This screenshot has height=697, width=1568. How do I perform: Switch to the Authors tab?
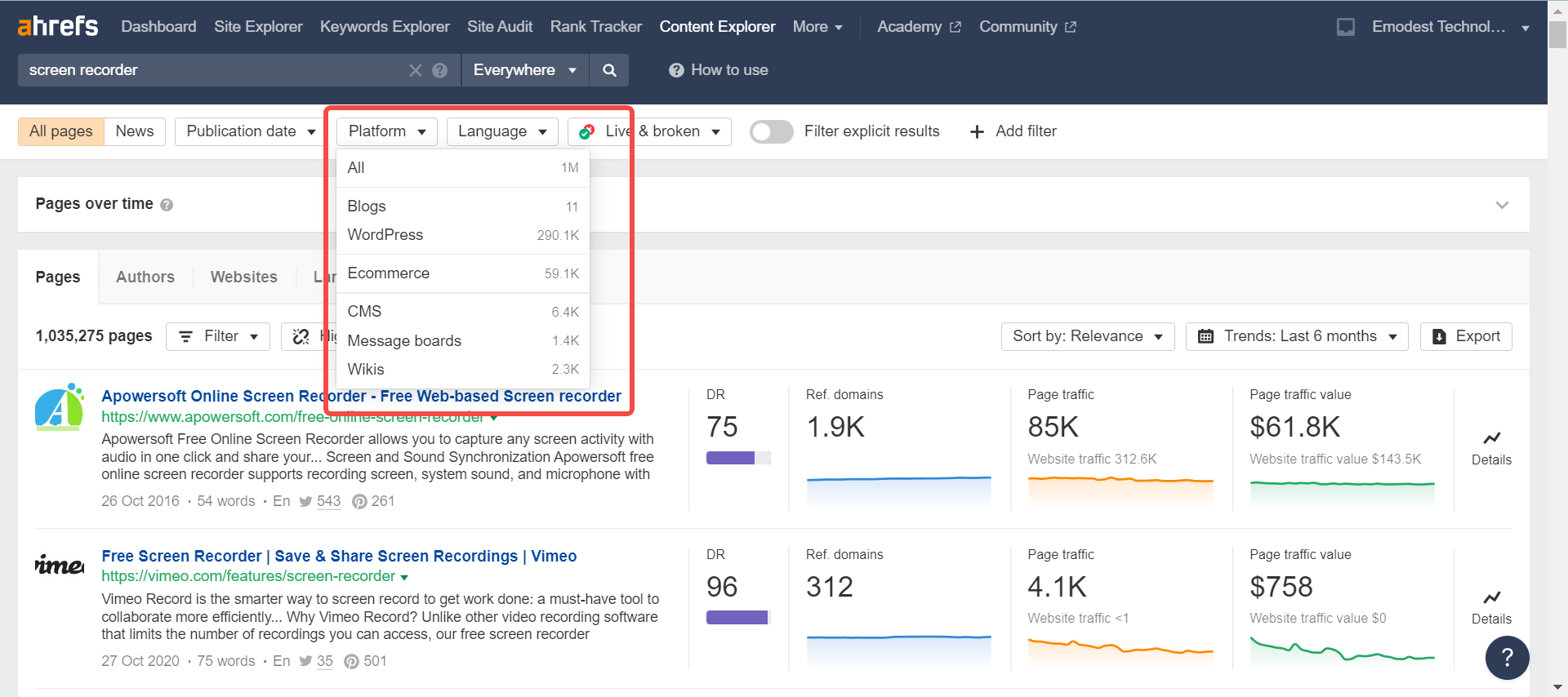tap(145, 277)
